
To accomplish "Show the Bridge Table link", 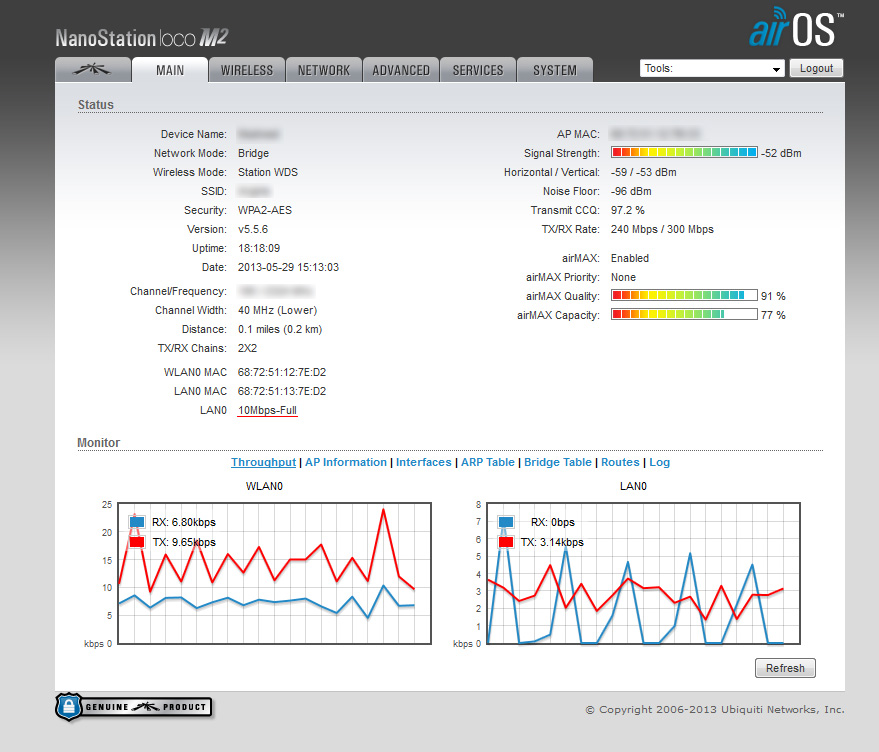I will (558, 462).
